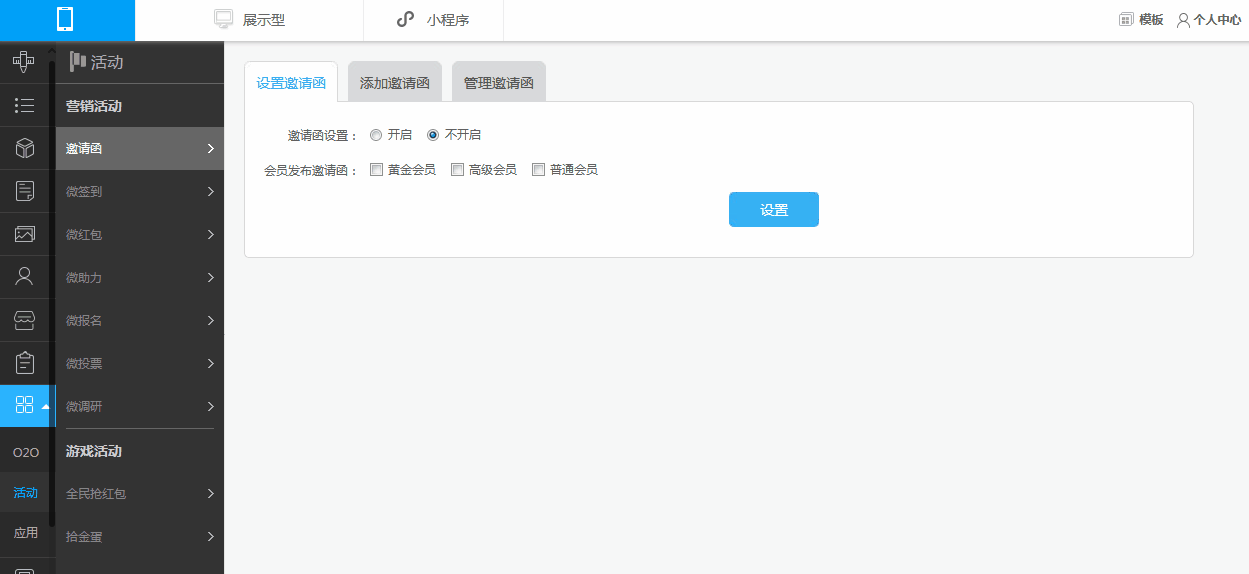Click the highlighted four-squares apps icon
Image resolution: width=1249 pixels, height=574 pixels.
(25, 405)
